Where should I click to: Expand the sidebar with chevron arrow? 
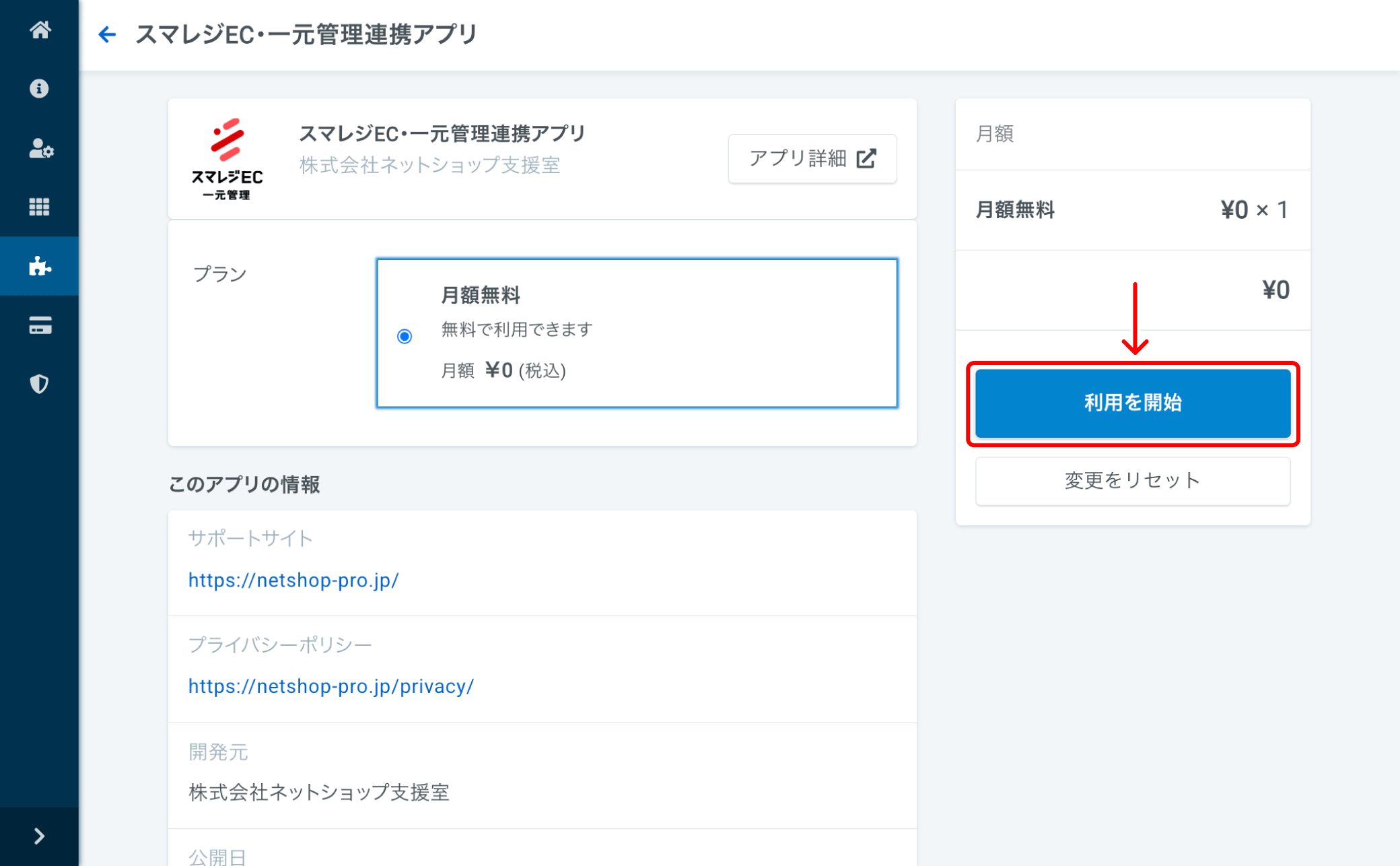click(x=39, y=836)
